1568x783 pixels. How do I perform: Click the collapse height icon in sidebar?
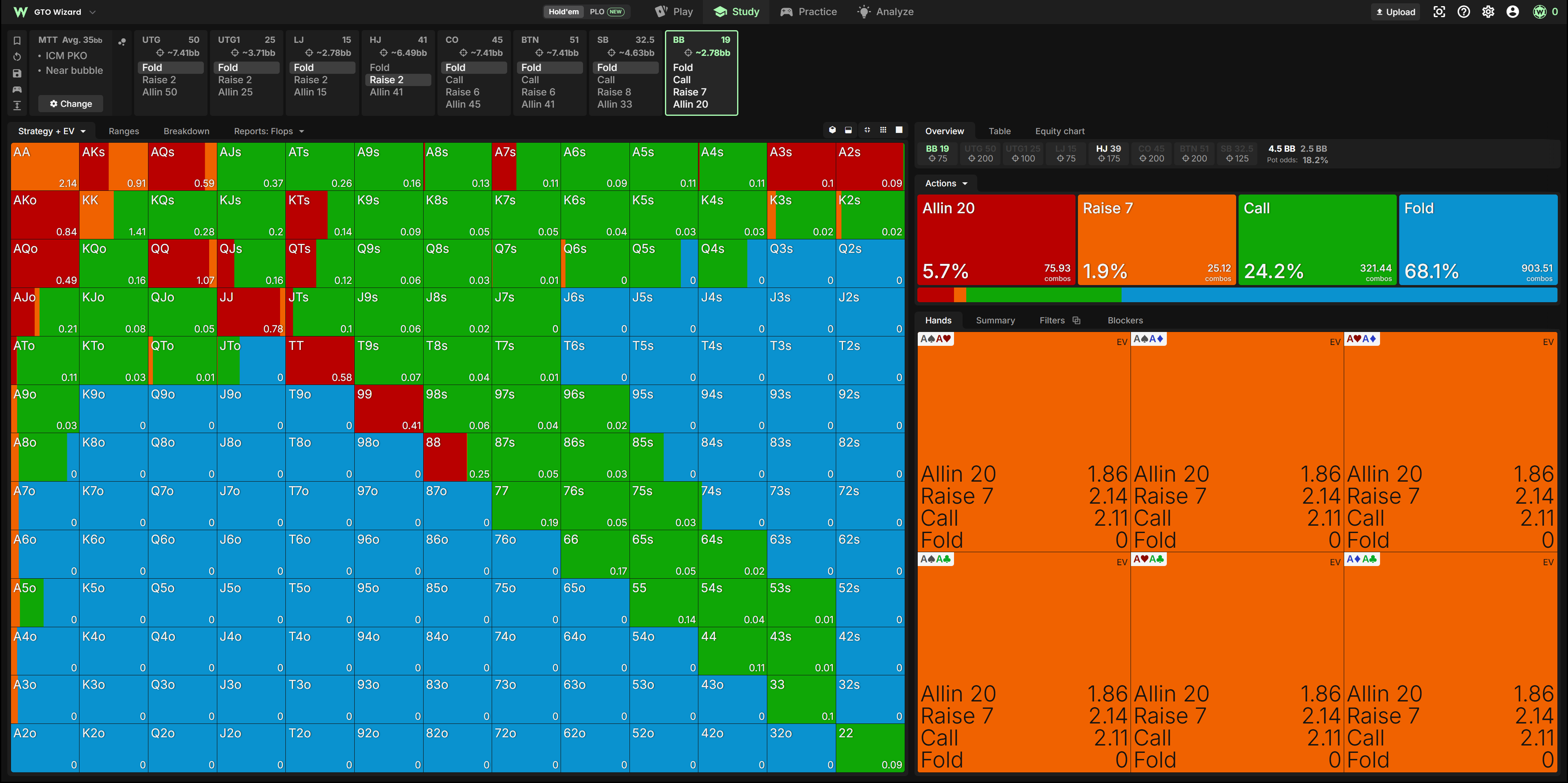pyautogui.click(x=17, y=105)
